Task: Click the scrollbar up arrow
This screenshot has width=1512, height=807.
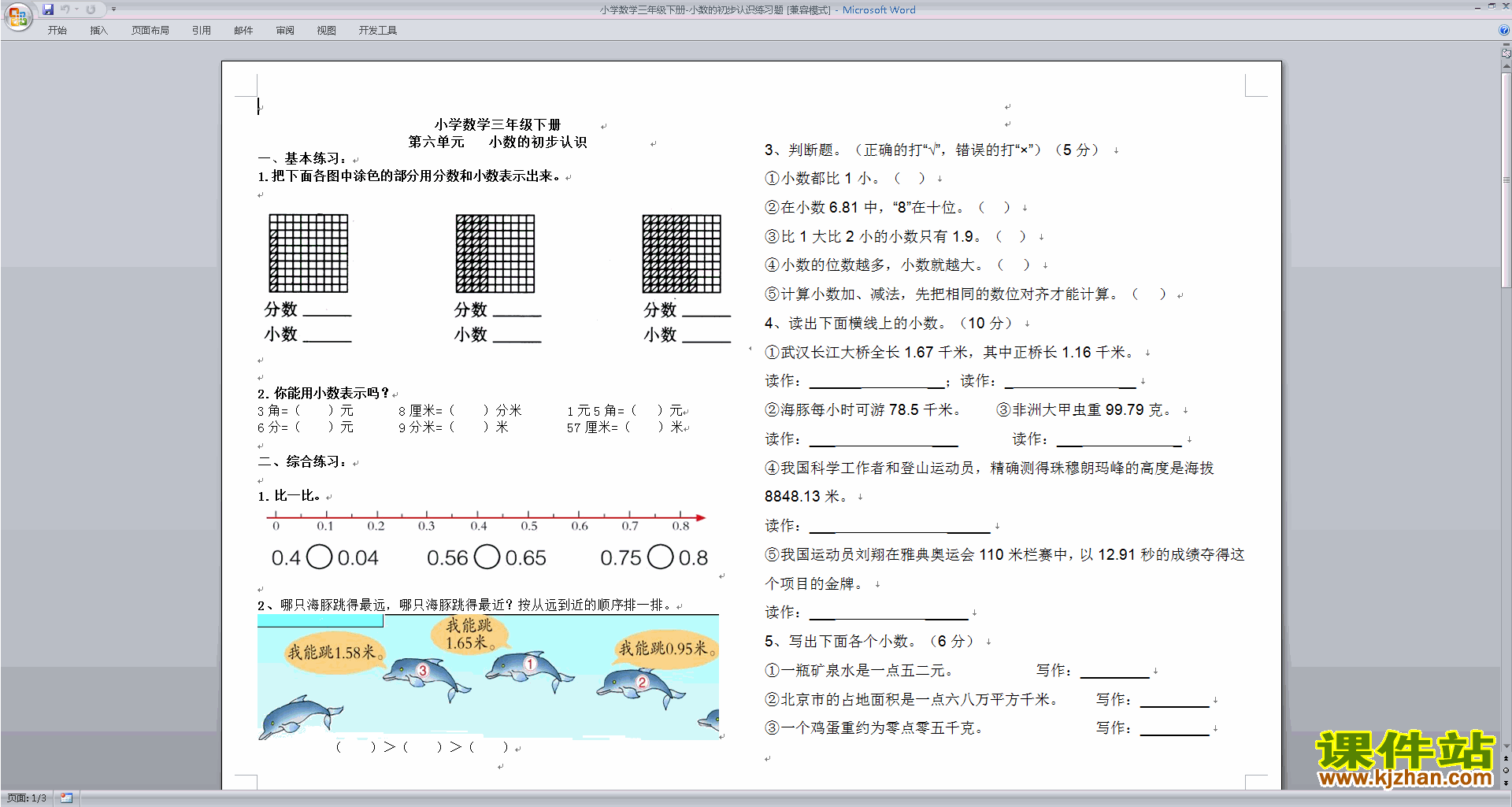Action: click(x=1506, y=67)
